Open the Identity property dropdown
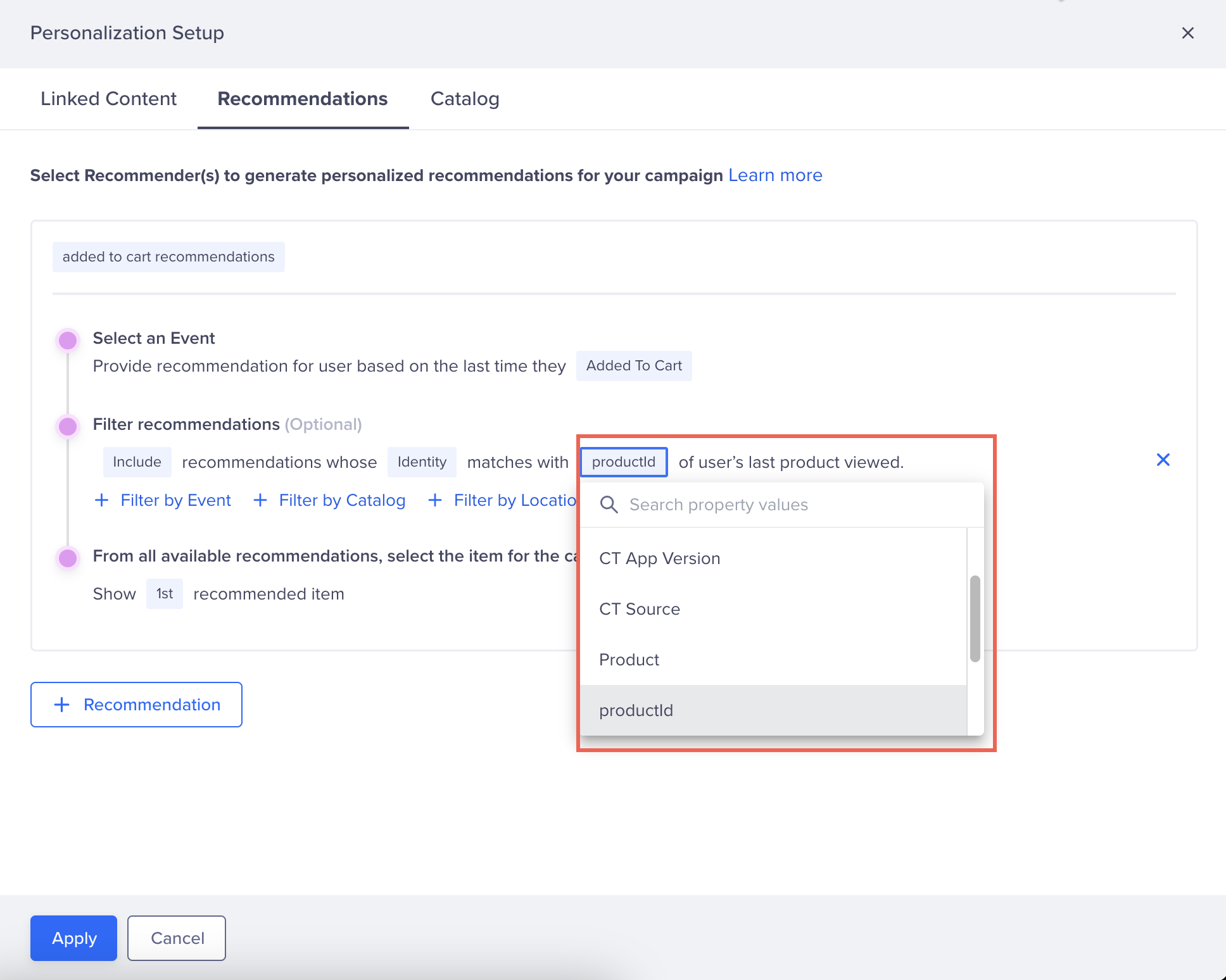 coord(422,462)
